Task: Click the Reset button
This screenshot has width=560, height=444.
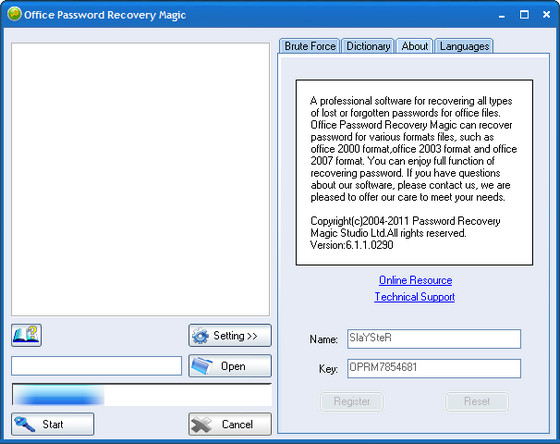Action: 477,401
